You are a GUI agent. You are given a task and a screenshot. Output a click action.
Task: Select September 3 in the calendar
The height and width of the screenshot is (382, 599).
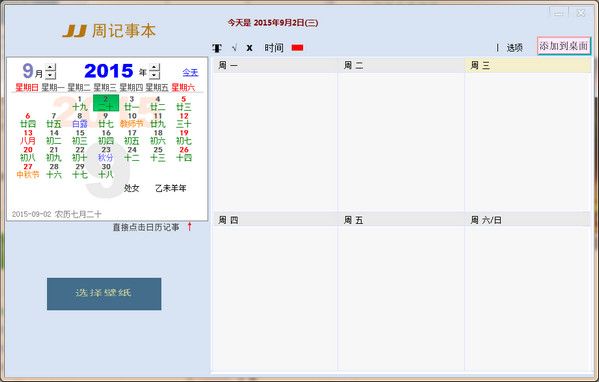pyautogui.click(x=132, y=103)
